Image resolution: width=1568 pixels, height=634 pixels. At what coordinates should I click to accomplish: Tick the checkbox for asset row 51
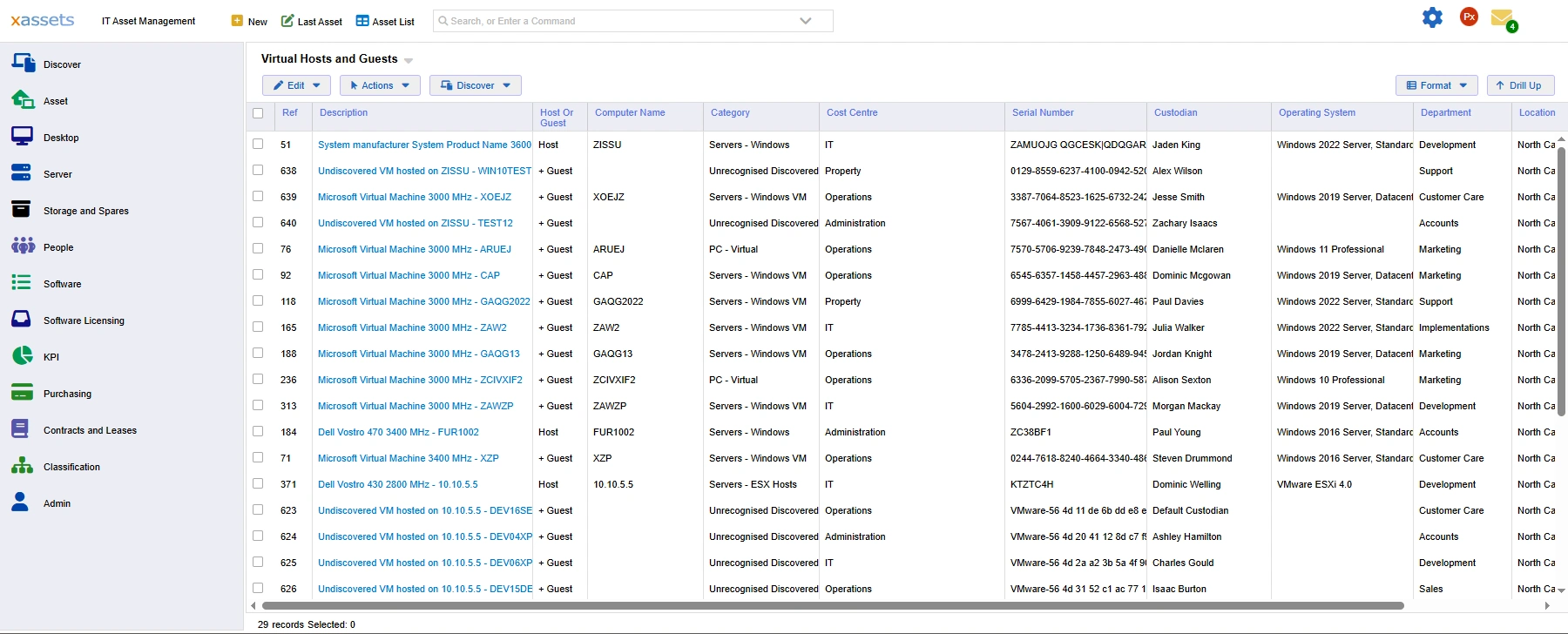pyautogui.click(x=258, y=145)
